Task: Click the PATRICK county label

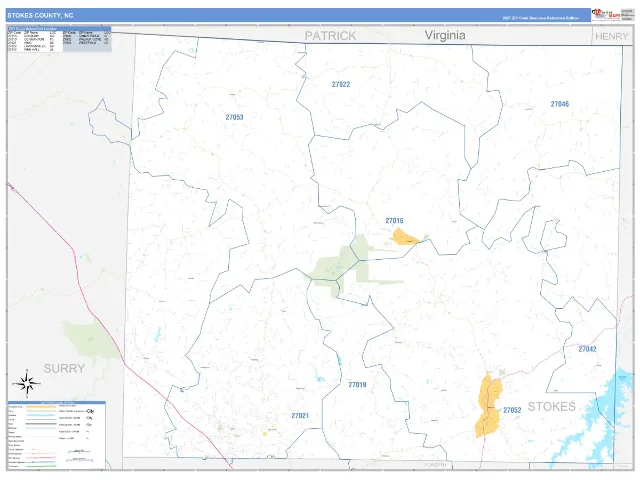Action: coord(331,36)
